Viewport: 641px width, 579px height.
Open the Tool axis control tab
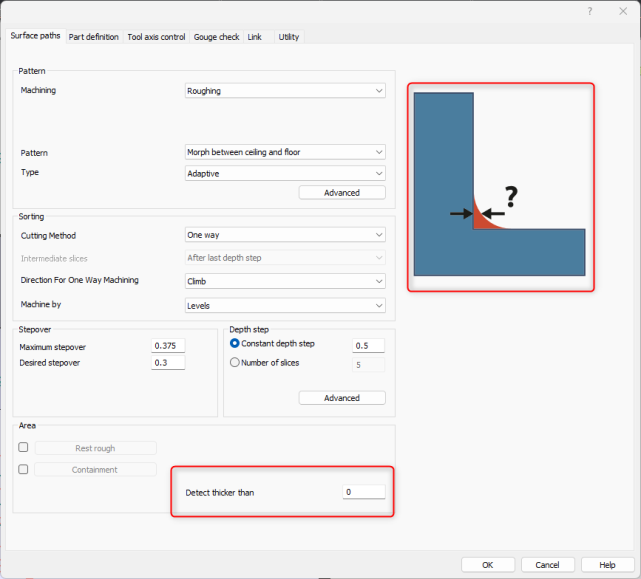pyautogui.click(x=157, y=37)
